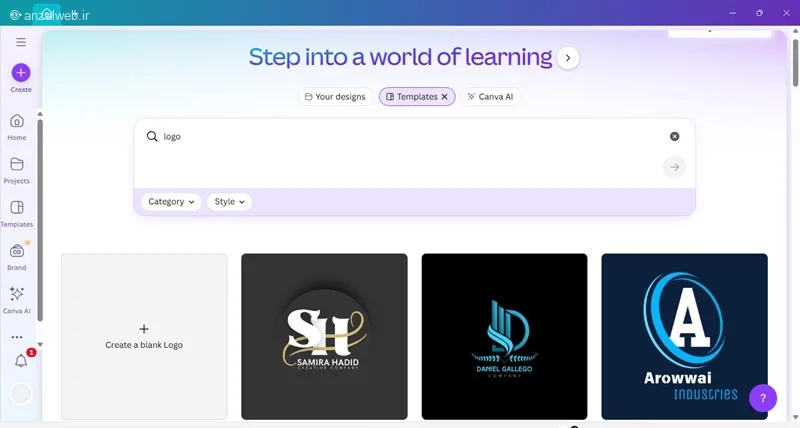
Task: Show more sidebar options (three dots)
Action: coord(17,337)
